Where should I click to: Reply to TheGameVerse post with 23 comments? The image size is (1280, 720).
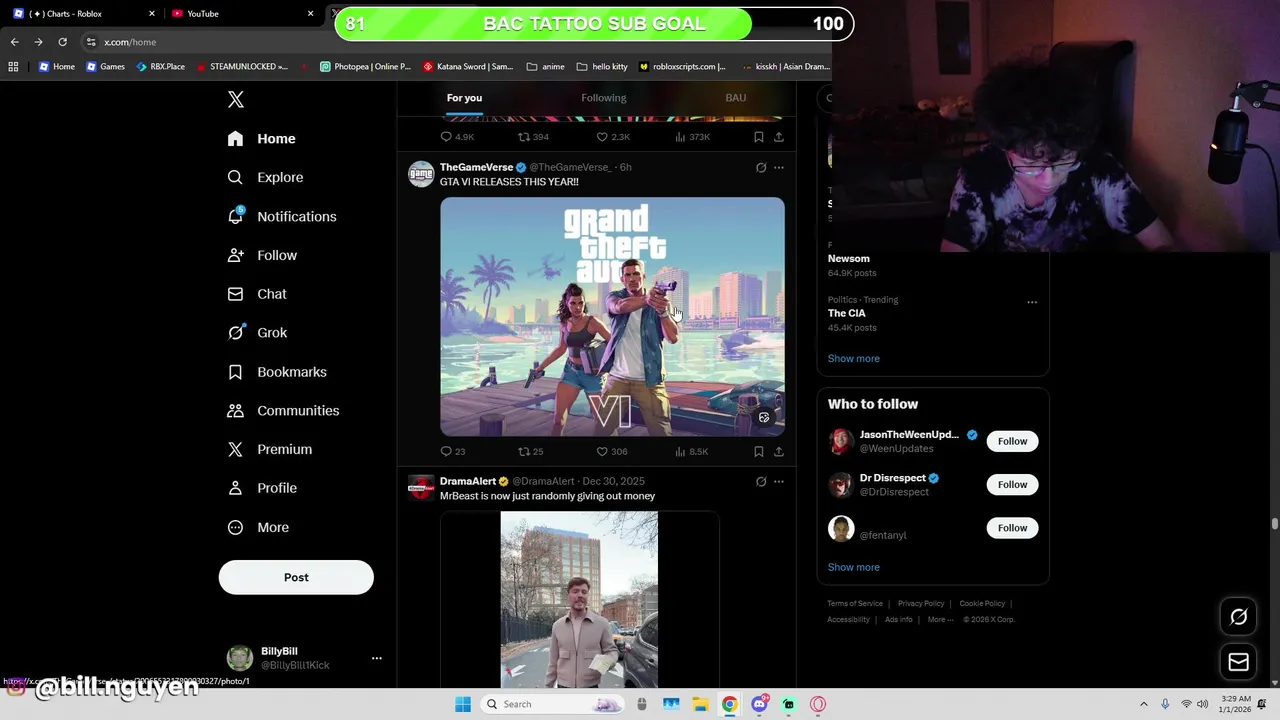[453, 452]
